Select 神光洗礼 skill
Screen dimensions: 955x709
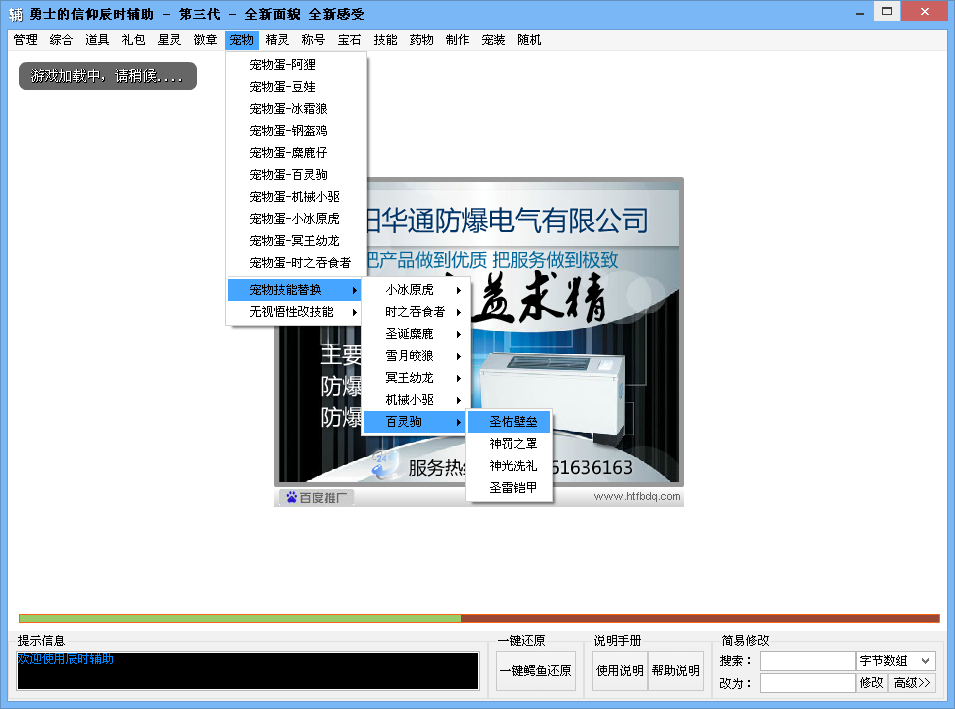[x=509, y=465]
